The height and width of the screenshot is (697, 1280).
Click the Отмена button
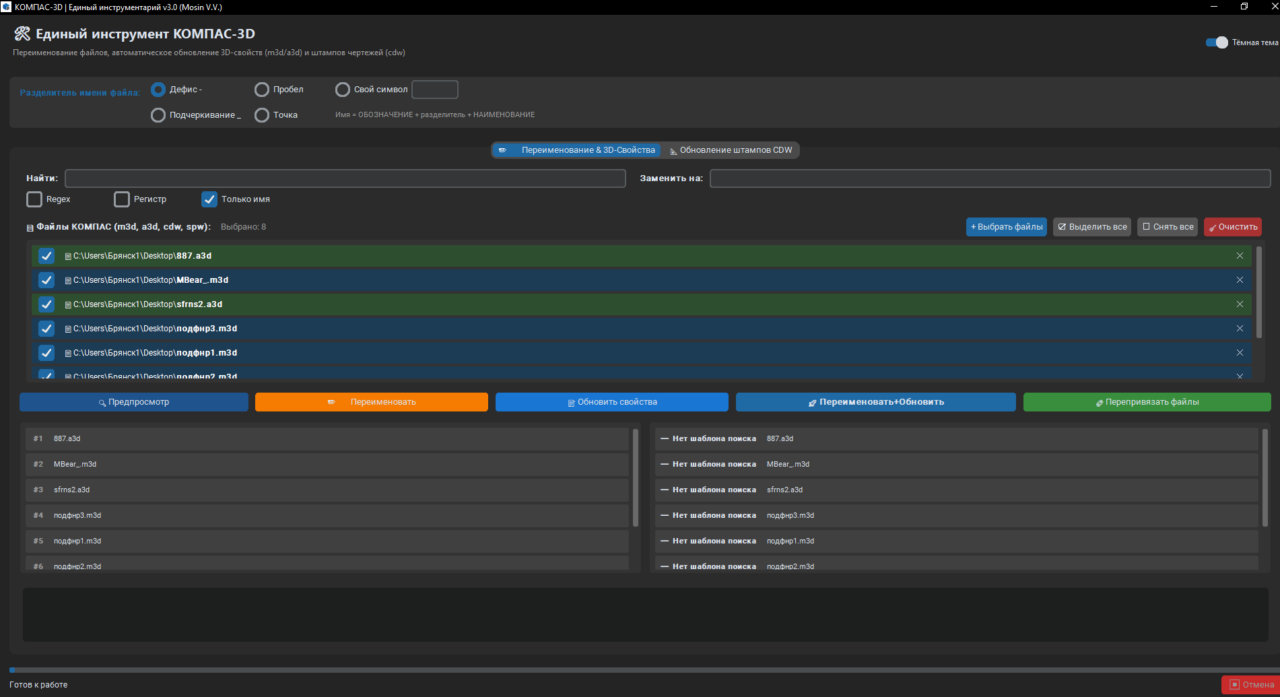pyautogui.click(x=1250, y=685)
